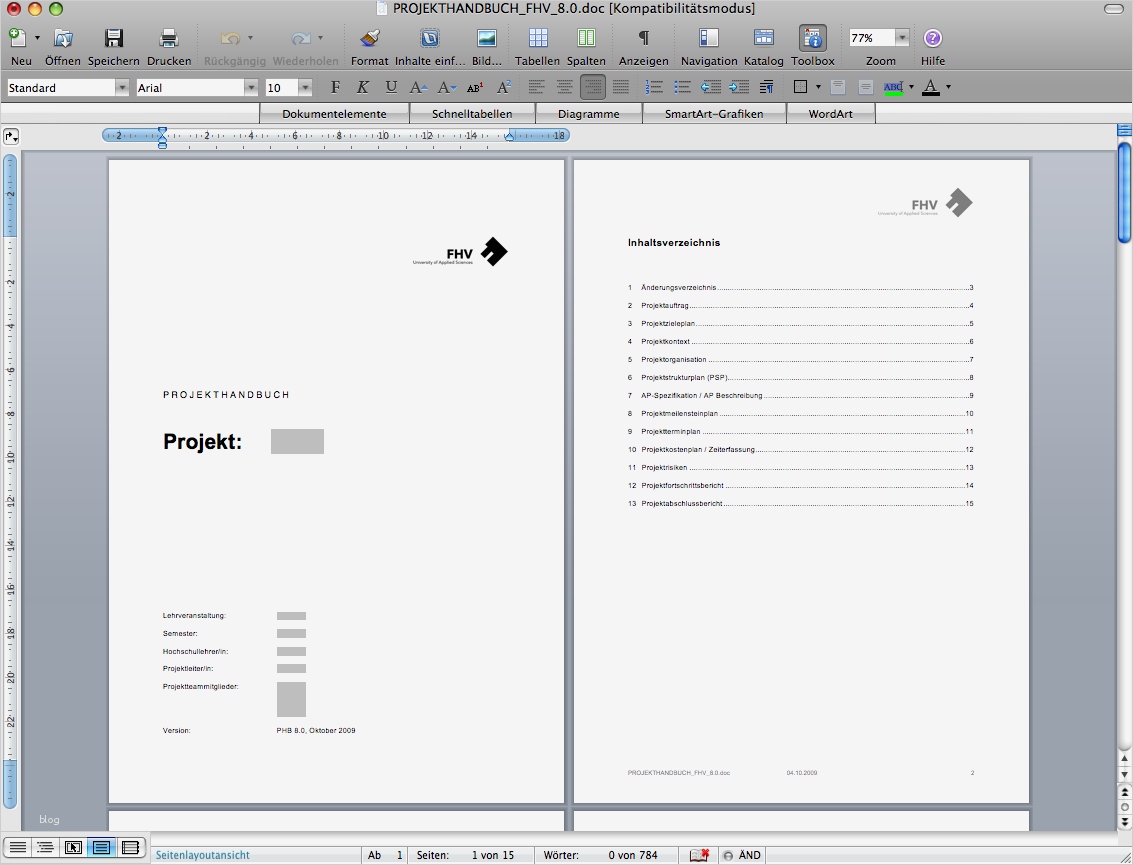Click the paragraph direction icon
The width and height of the screenshot is (1133, 865).
coord(767,87)
